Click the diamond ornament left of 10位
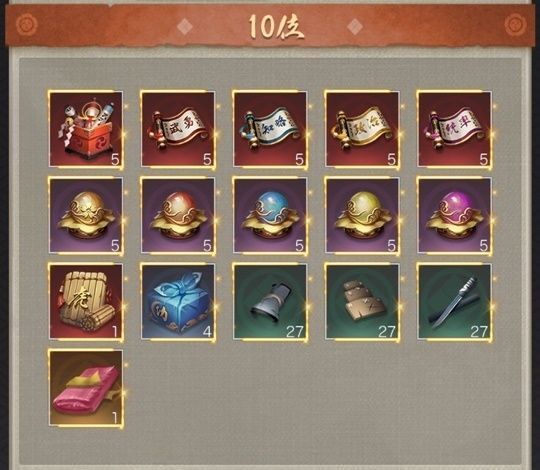This screenshot has width=540, height=470. point(185,26)
